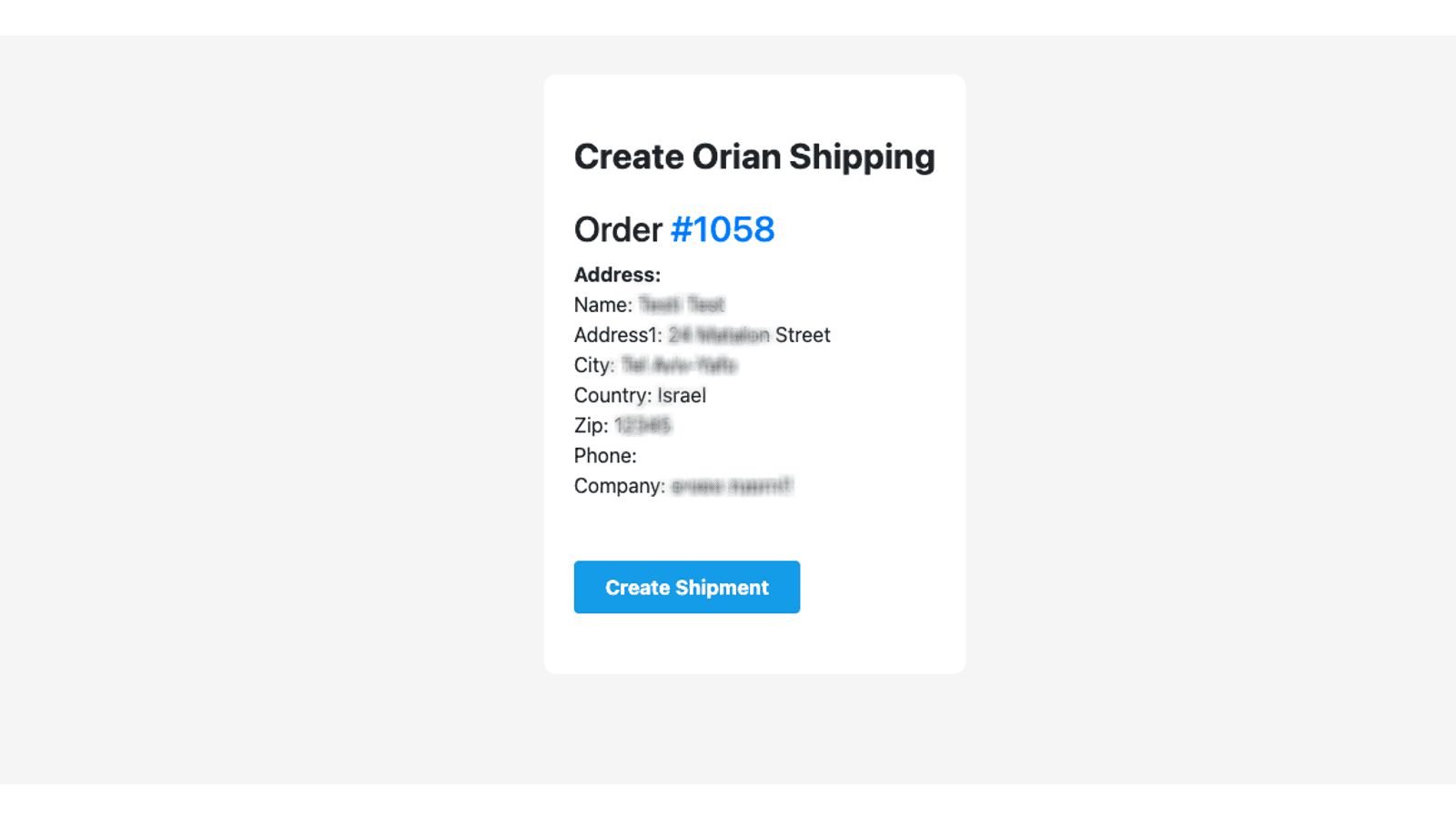The image size is (1456, 819).
Task: Click the City: field label
Action: [x=594, y=365]
